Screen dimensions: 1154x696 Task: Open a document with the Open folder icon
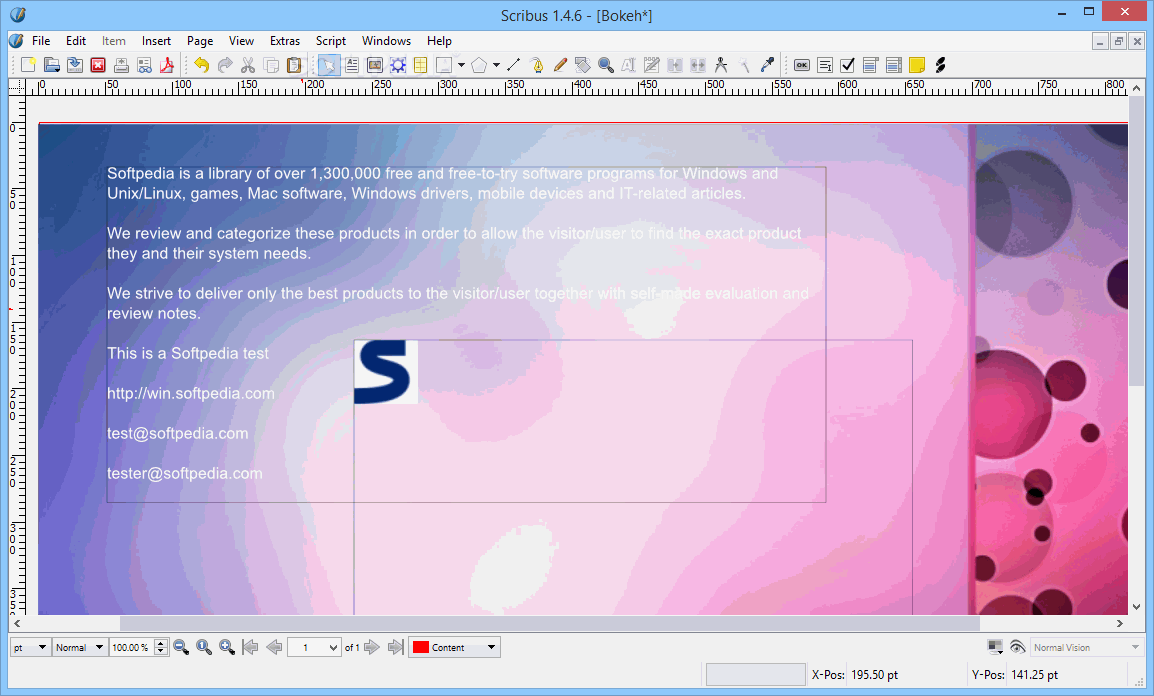point(52,65)
